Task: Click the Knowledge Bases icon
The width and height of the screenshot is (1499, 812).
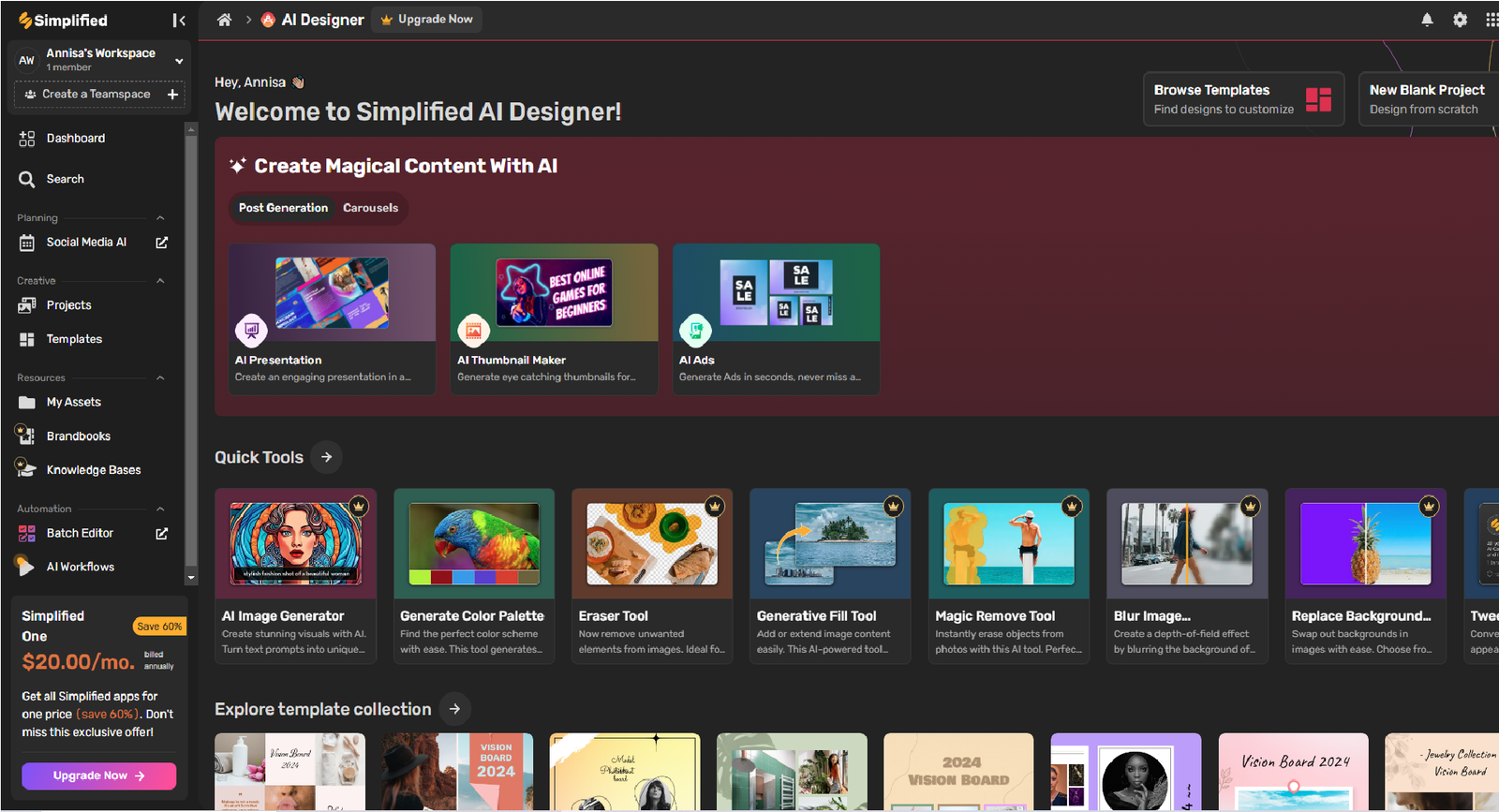Action: 25,467
